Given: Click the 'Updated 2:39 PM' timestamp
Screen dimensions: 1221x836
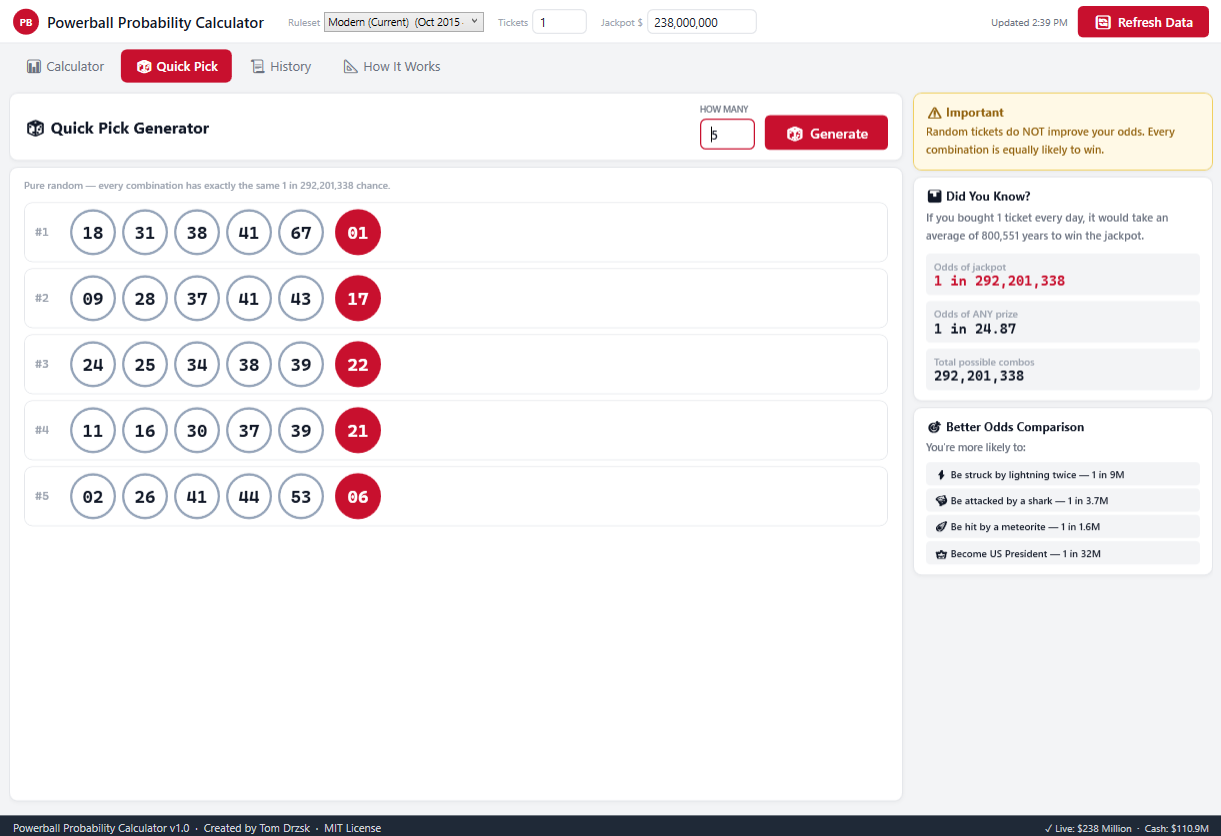Looking at the screenshot, I should pyautogui.click(x=1029, y=23).
